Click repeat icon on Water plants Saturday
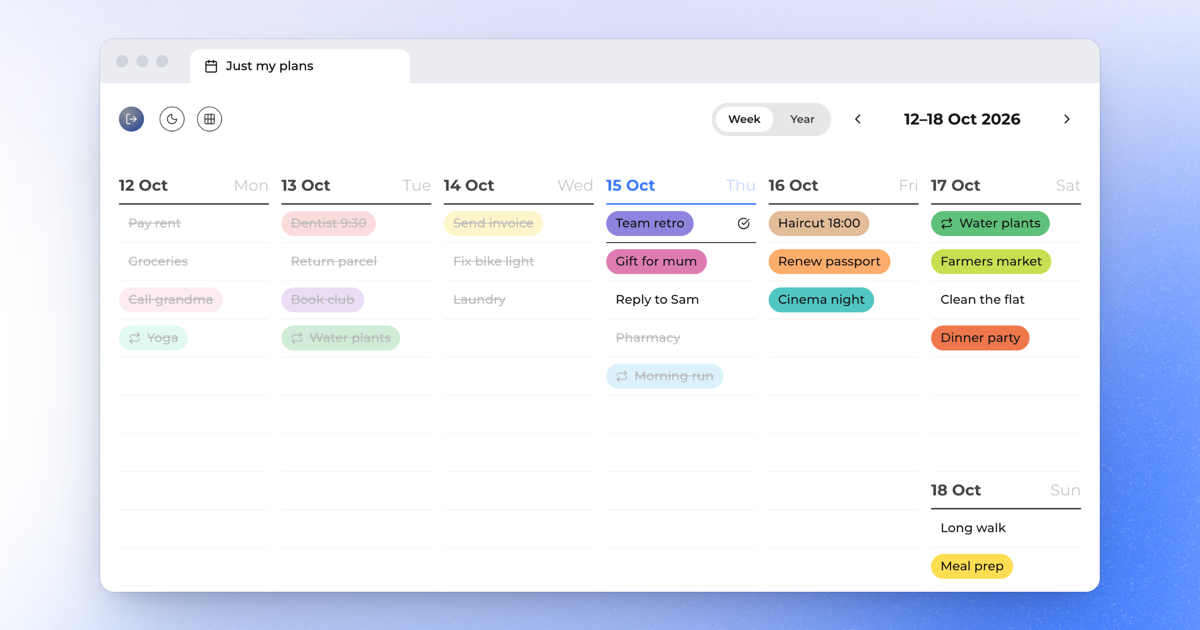This screenshot has height=630, width=1200. click(x=946, y=224)
